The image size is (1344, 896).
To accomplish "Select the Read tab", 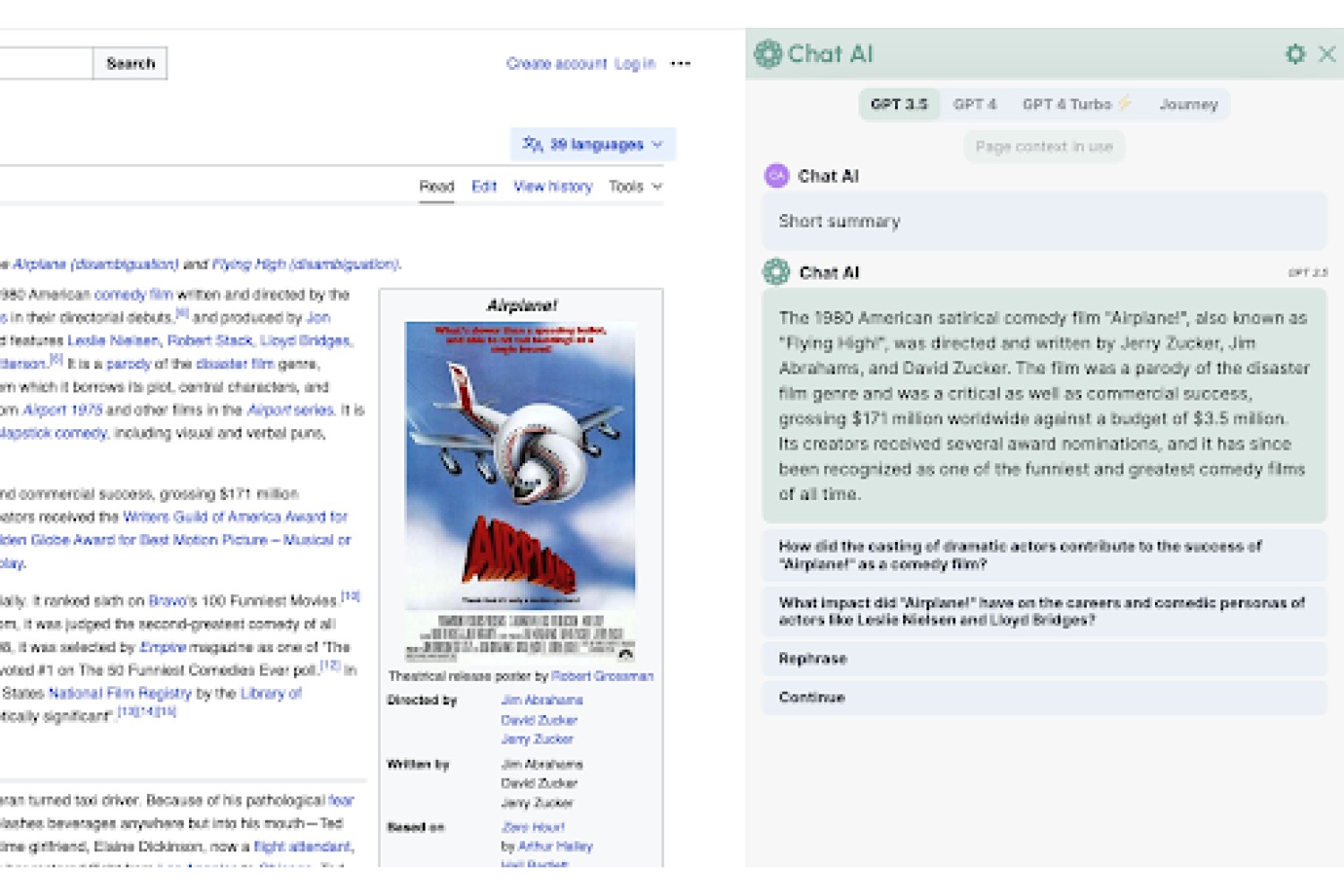I will pyautogui.click(x=436, y=186).
